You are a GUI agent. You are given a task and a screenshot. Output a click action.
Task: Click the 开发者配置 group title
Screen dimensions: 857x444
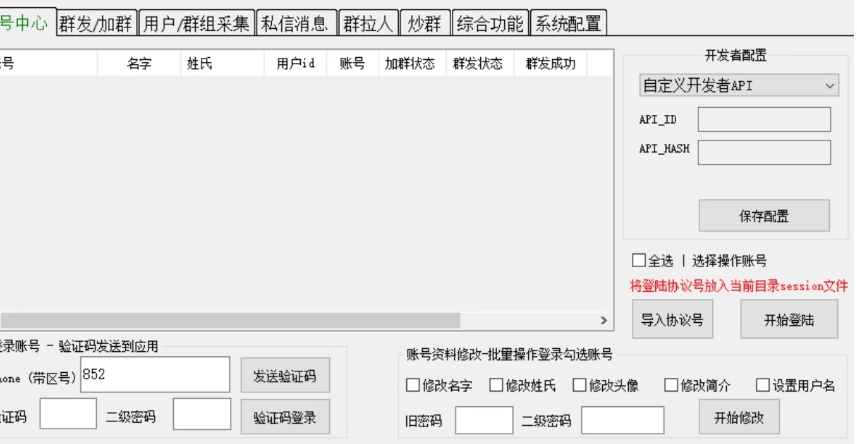pyautogui.click(x=736, y=55)
